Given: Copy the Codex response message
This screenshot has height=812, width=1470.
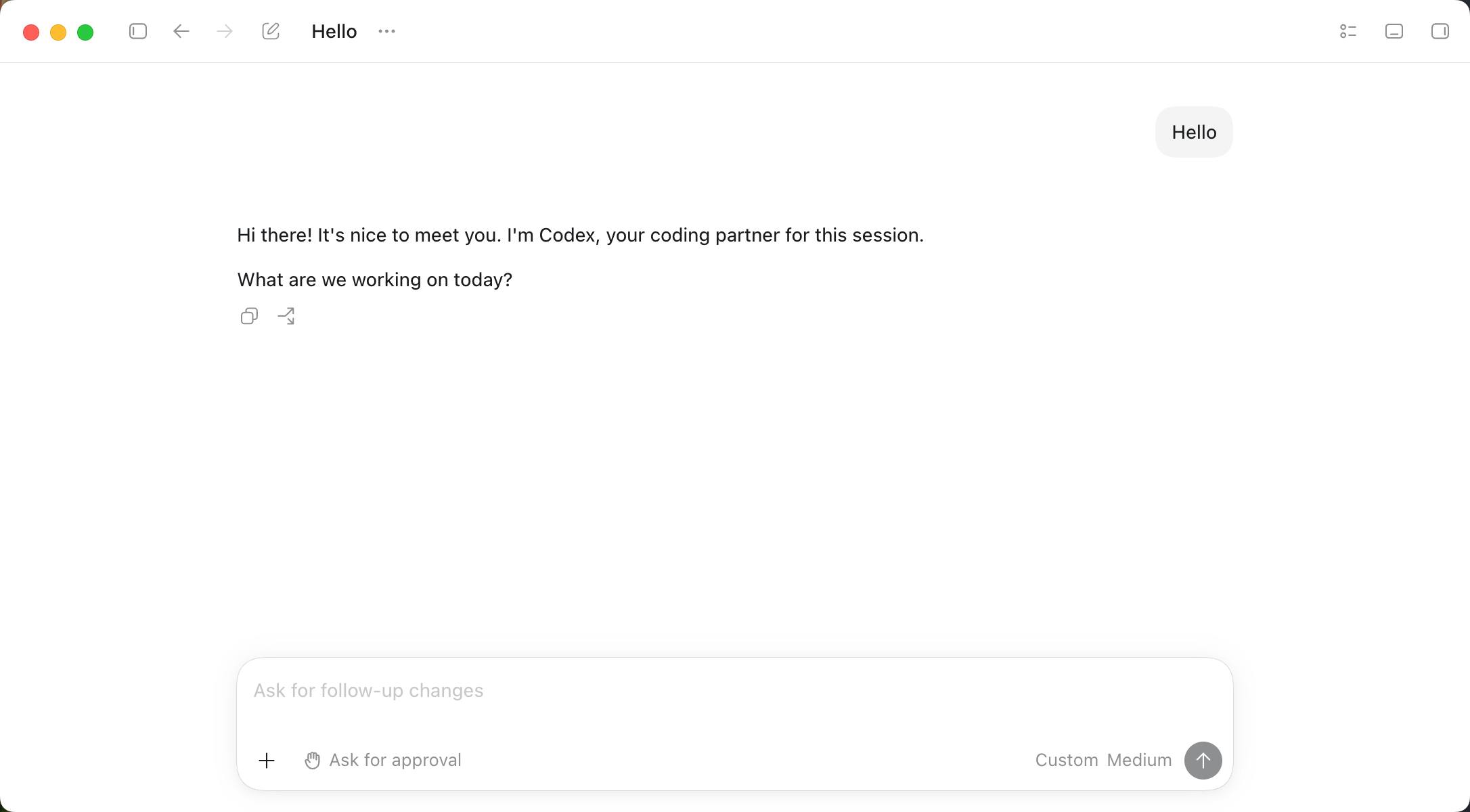Looking at the screenshot, I should (x=249, y=316).
